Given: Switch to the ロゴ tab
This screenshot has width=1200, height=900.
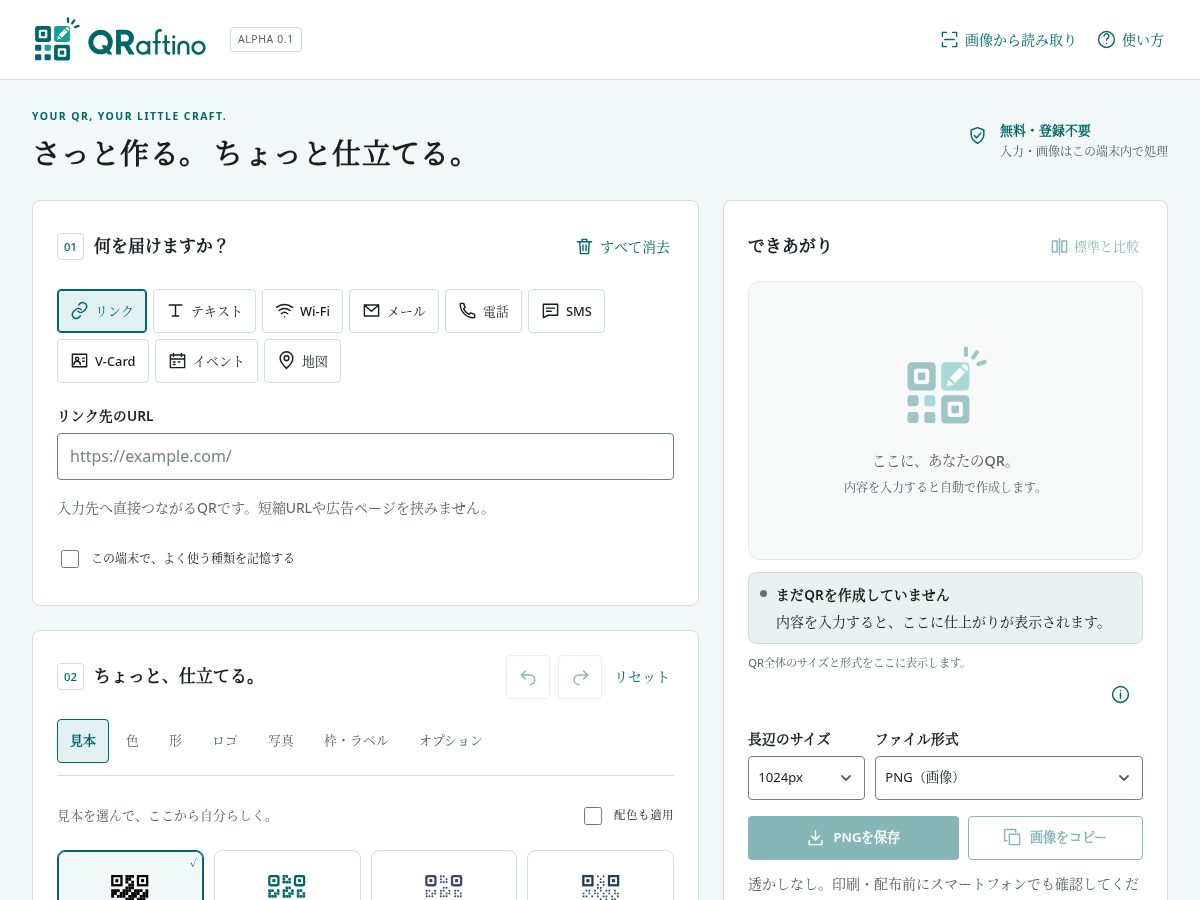Looking at the screenshot, I should [225, 741].
